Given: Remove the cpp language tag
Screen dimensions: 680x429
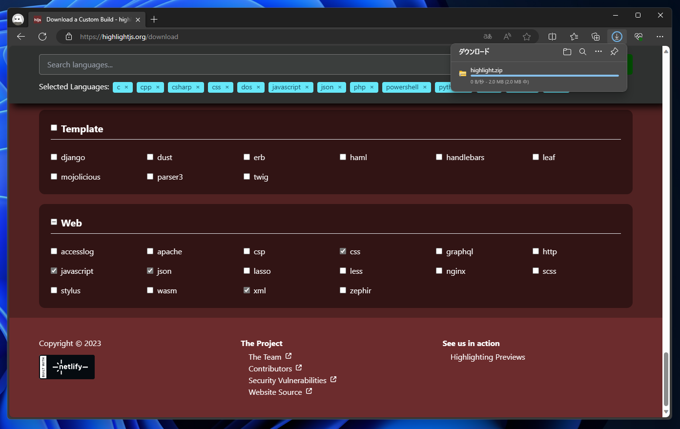Looking at the screenshot, I should click(158, 87).
